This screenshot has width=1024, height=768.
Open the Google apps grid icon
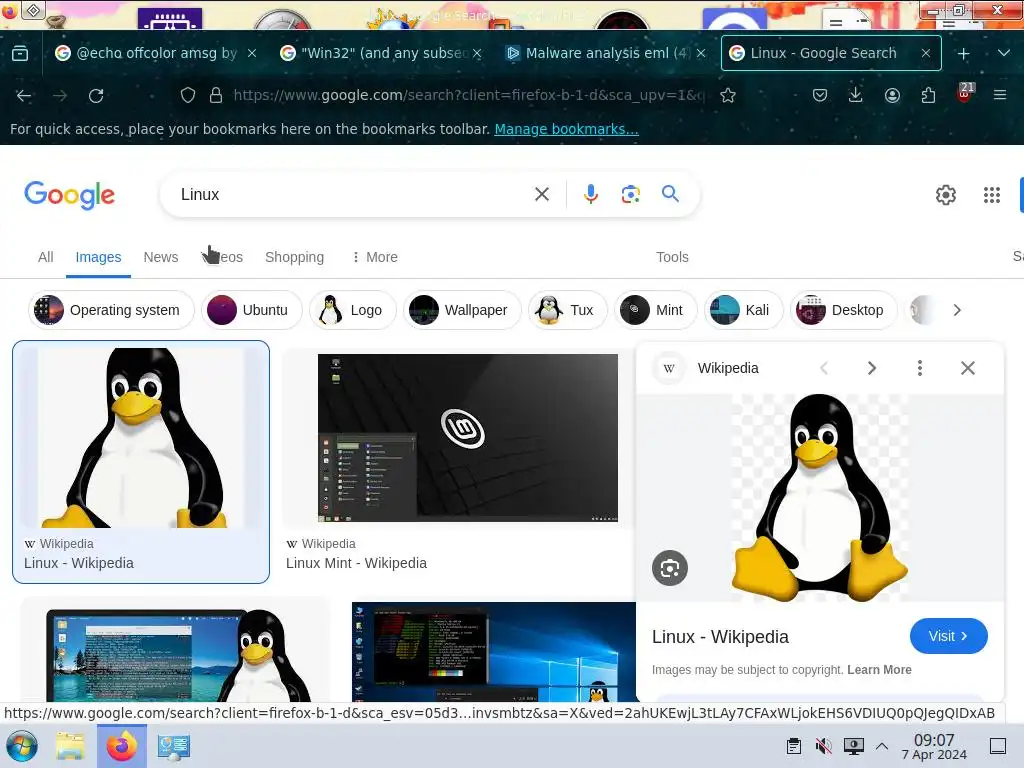(x=991, y=195)
